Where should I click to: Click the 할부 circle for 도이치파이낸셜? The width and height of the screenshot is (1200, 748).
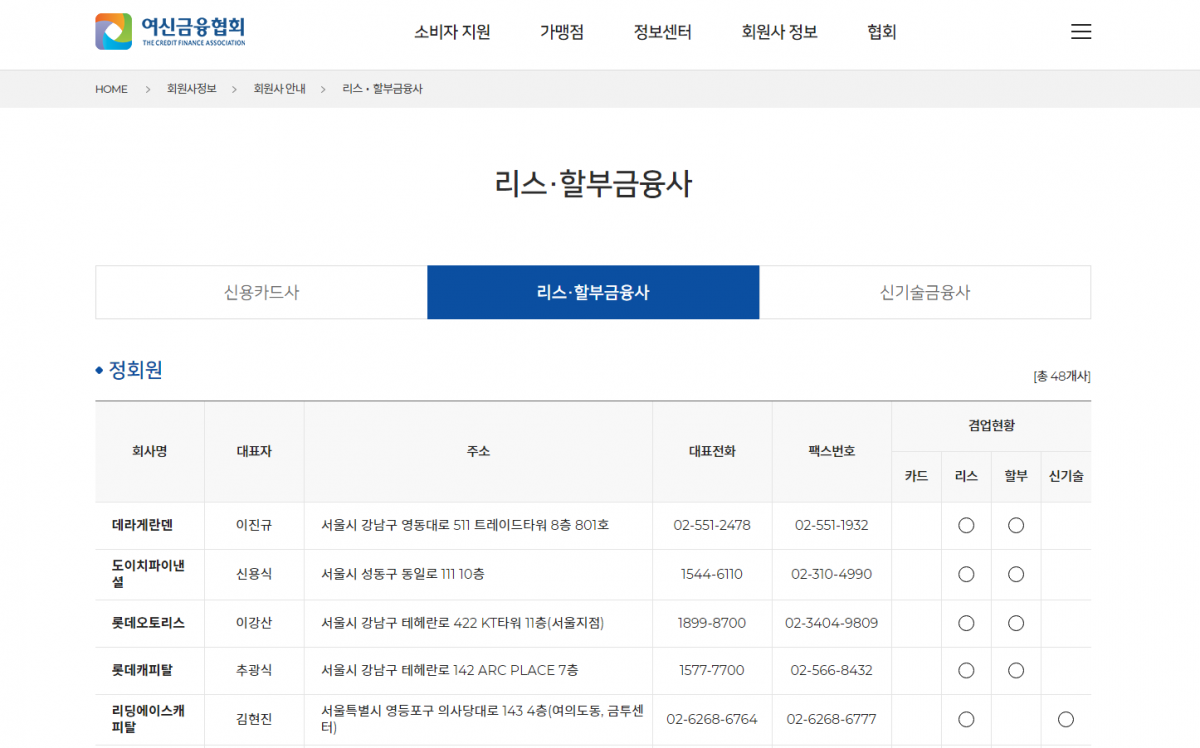click(1016, 574)
